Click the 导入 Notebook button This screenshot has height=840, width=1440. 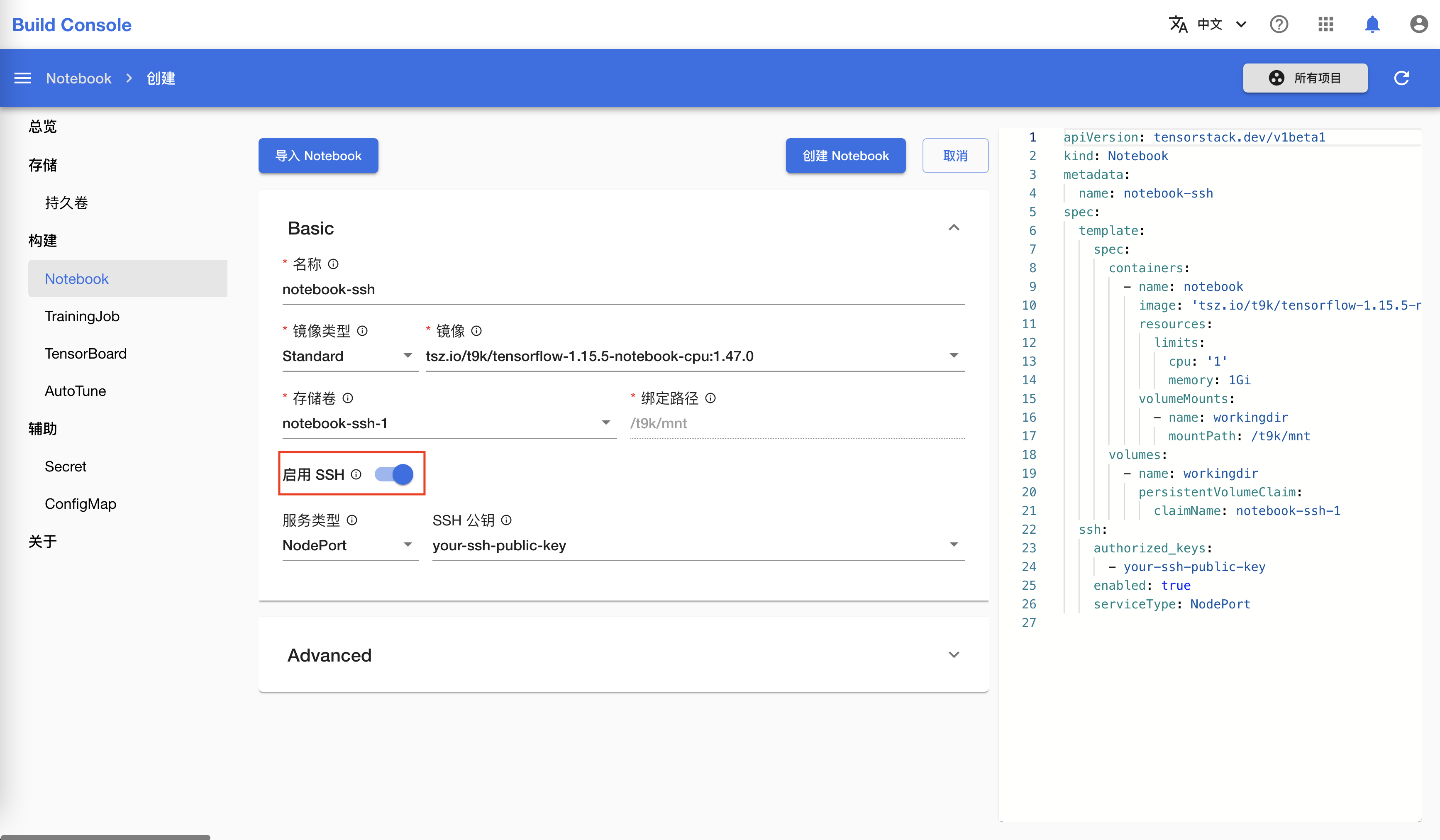(x=317, y=155)
